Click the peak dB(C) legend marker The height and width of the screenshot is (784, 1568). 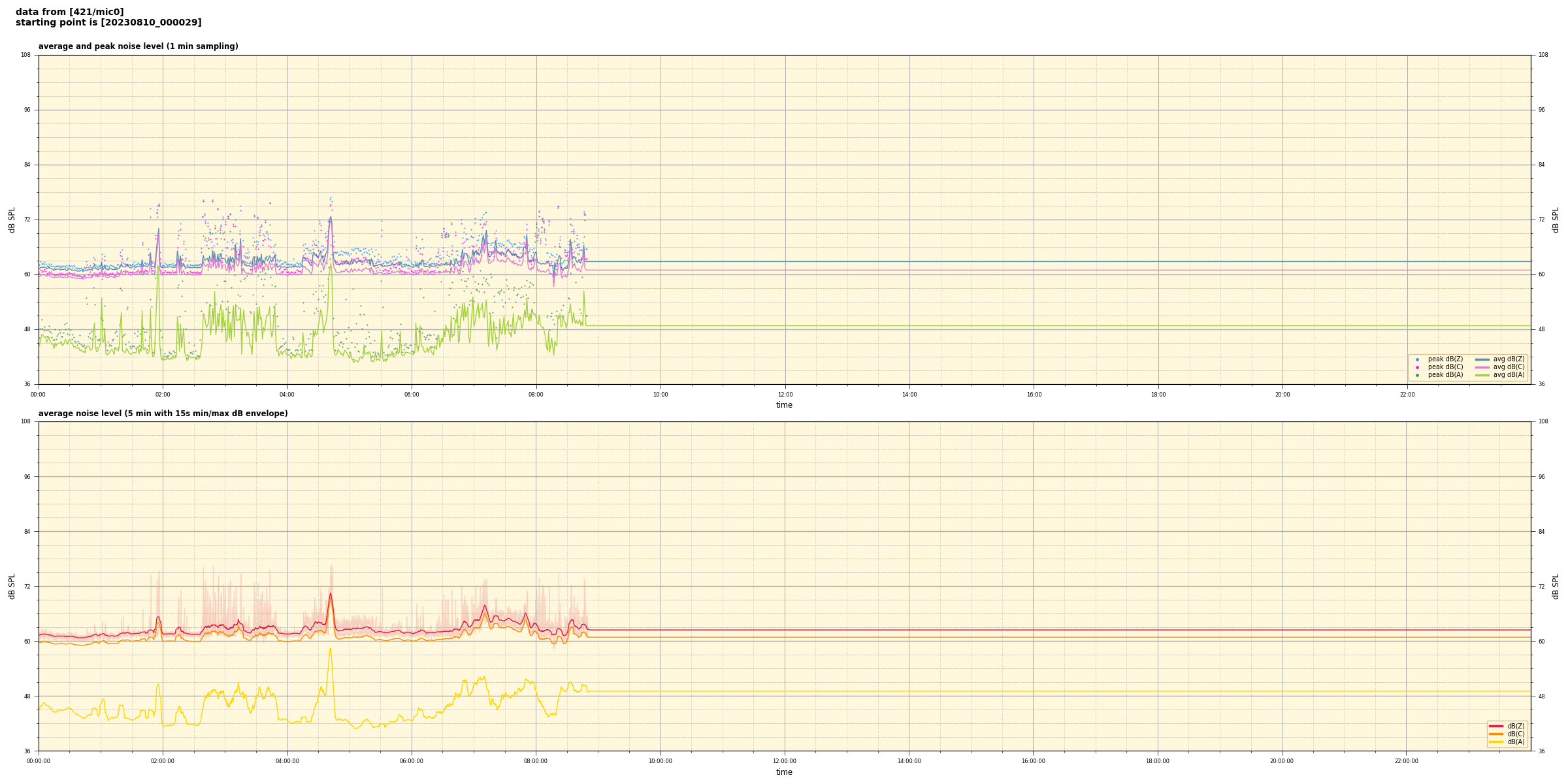click(x=1417, y=367)
